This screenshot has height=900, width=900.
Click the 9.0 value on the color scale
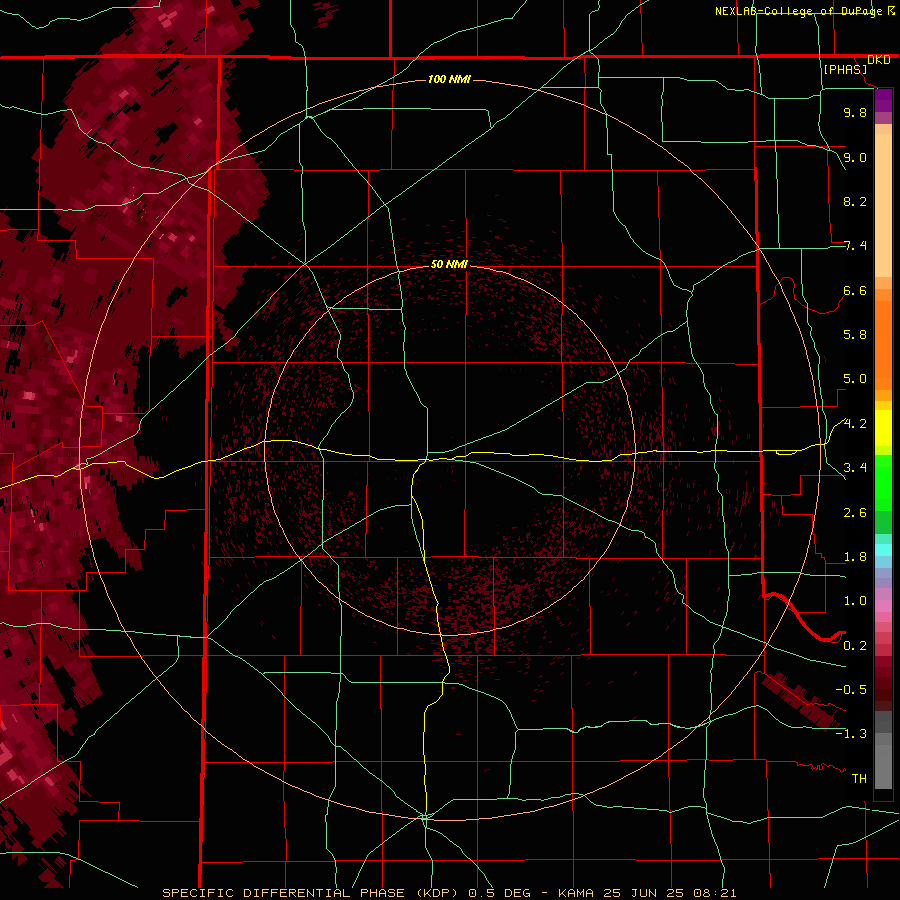tap(855, 157)
